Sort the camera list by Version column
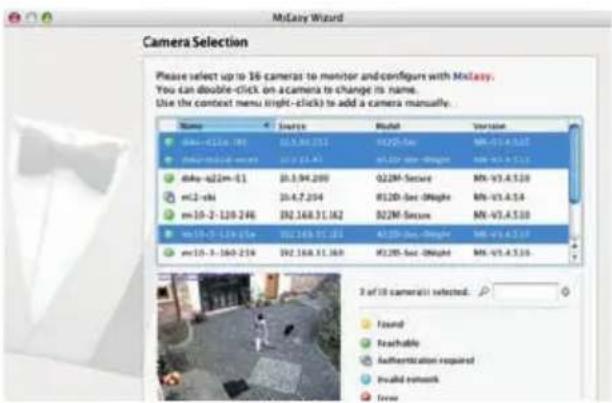Viewport: 612px width, 403px height. pyautogui.click(x=519, y=126)
